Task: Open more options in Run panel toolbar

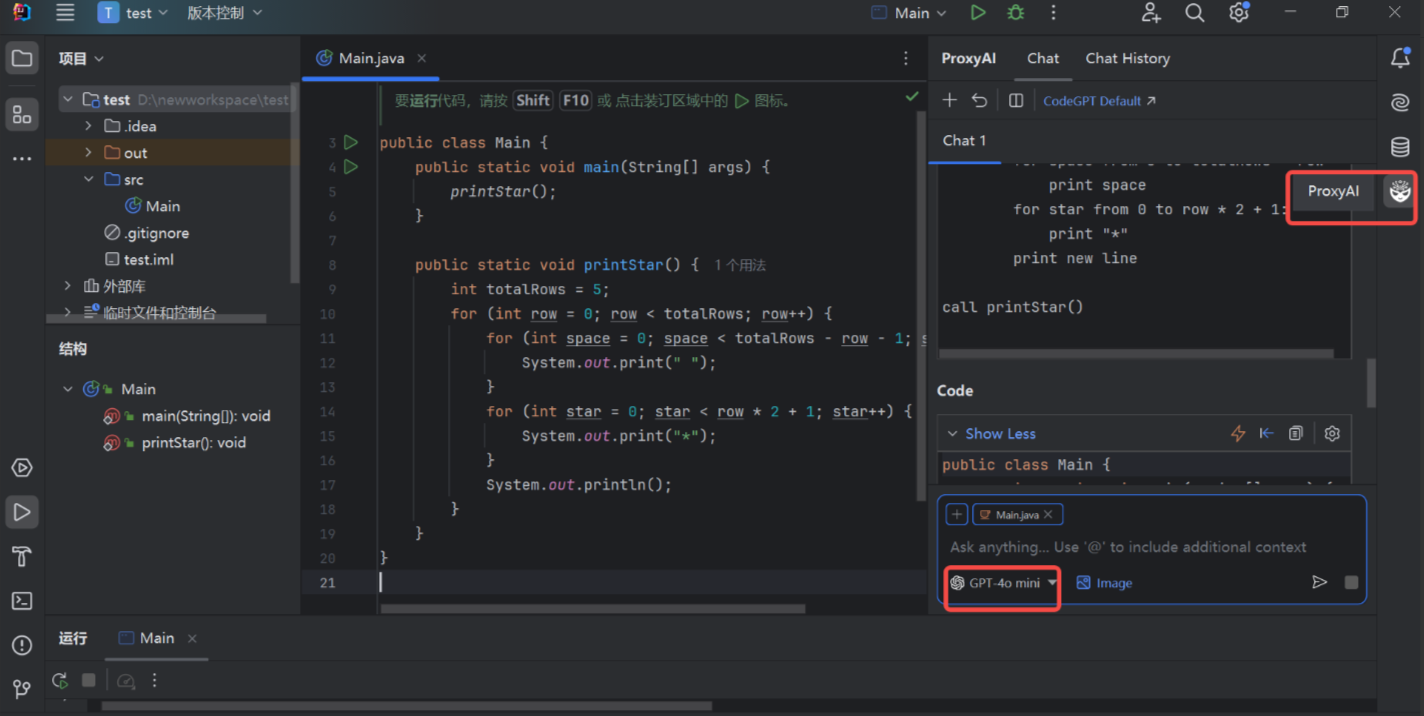Action: click(x=154, y=680)
